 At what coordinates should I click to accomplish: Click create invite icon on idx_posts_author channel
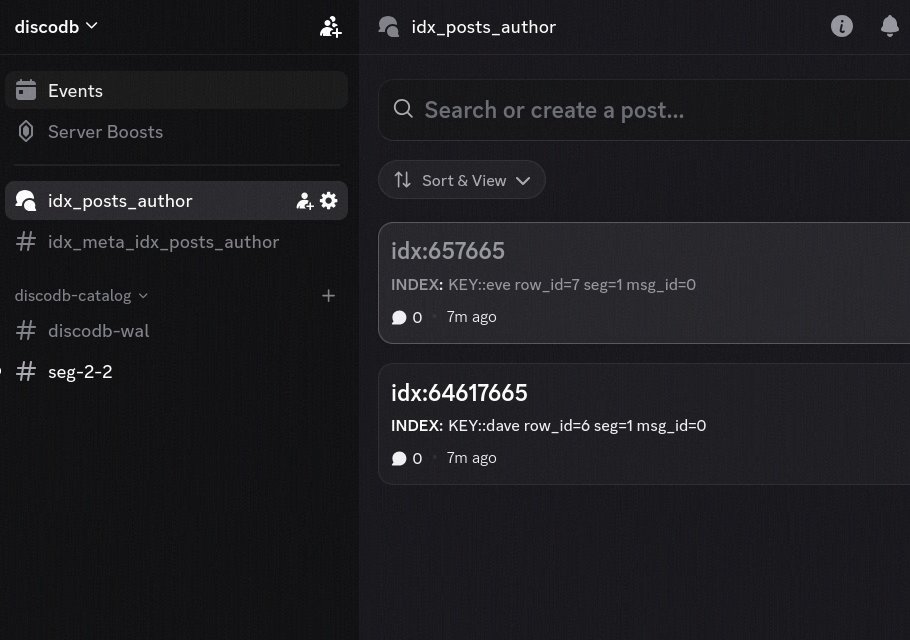pos(305,201)
